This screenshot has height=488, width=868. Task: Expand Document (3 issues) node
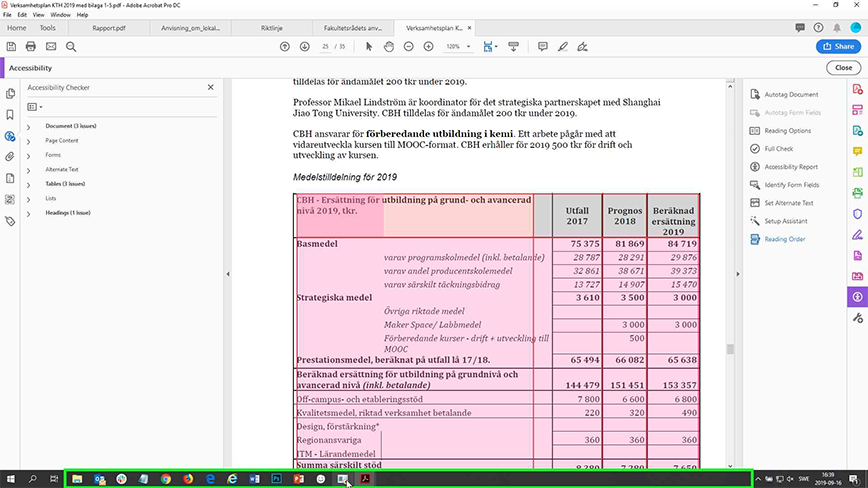(28, 127)
